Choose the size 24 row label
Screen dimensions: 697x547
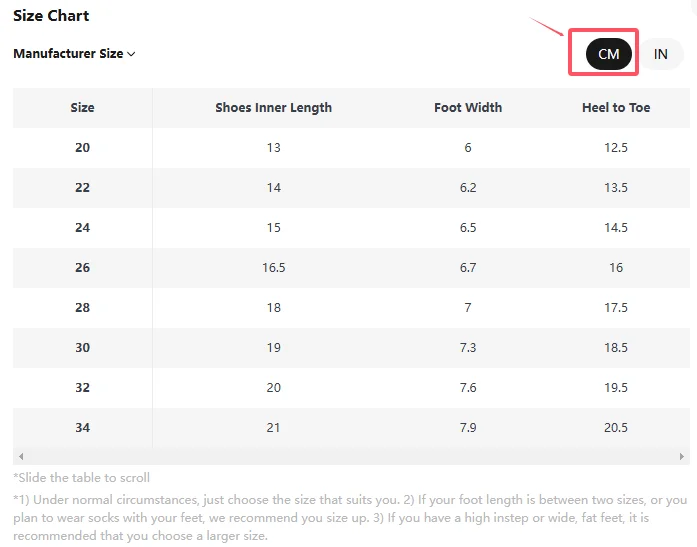tap(82, 228)
